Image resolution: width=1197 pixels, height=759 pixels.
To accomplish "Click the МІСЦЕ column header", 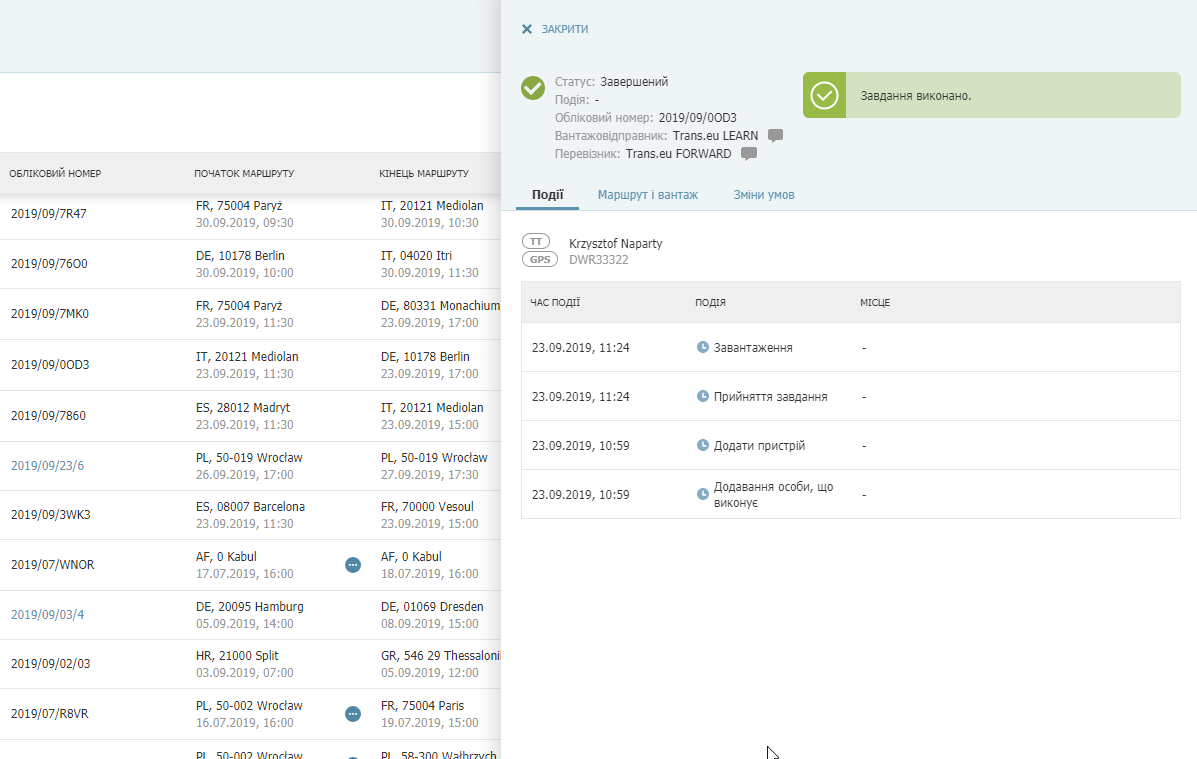I will coord(875,302).
